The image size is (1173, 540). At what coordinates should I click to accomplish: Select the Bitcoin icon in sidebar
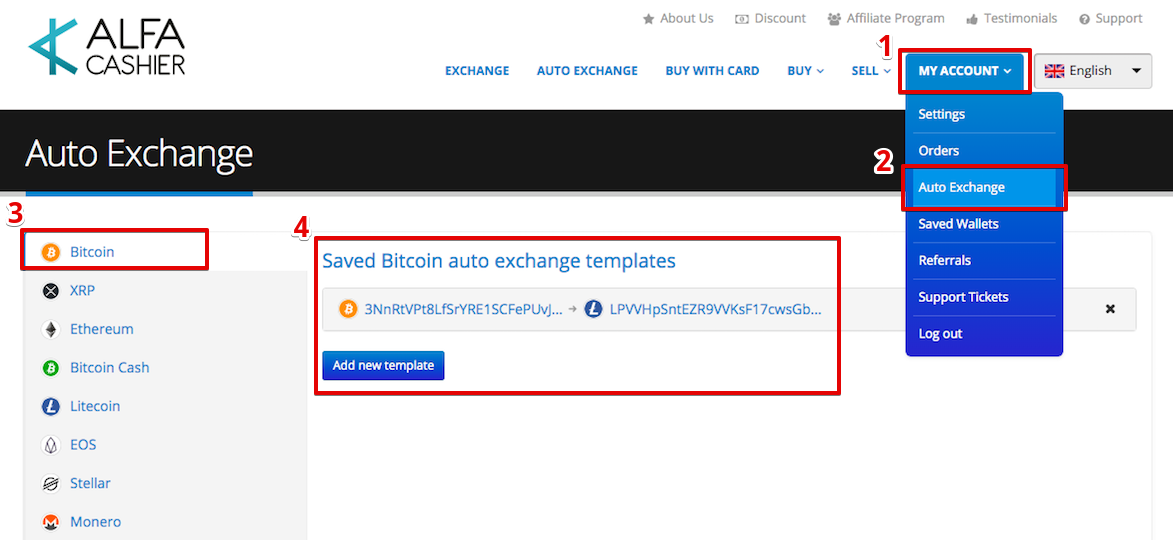[51, 252]
